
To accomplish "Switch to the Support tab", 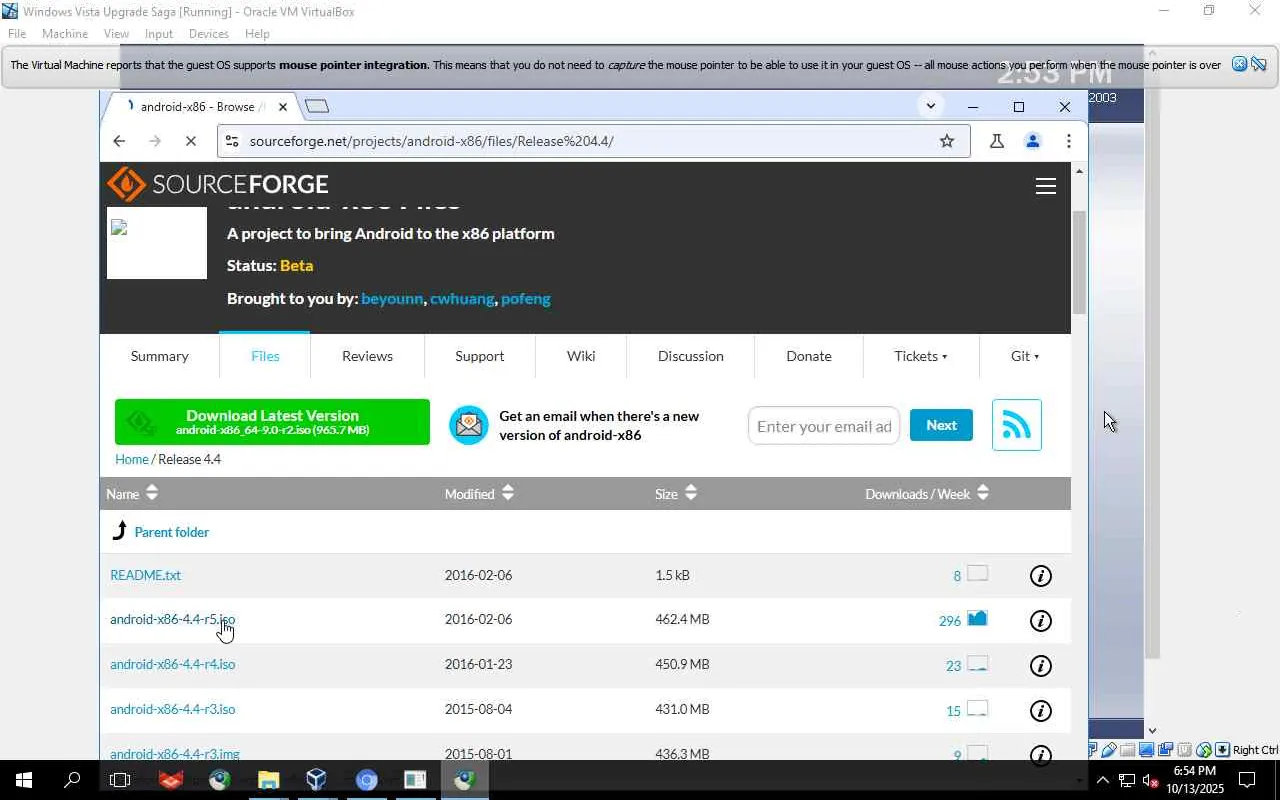I will pos(480,356).
